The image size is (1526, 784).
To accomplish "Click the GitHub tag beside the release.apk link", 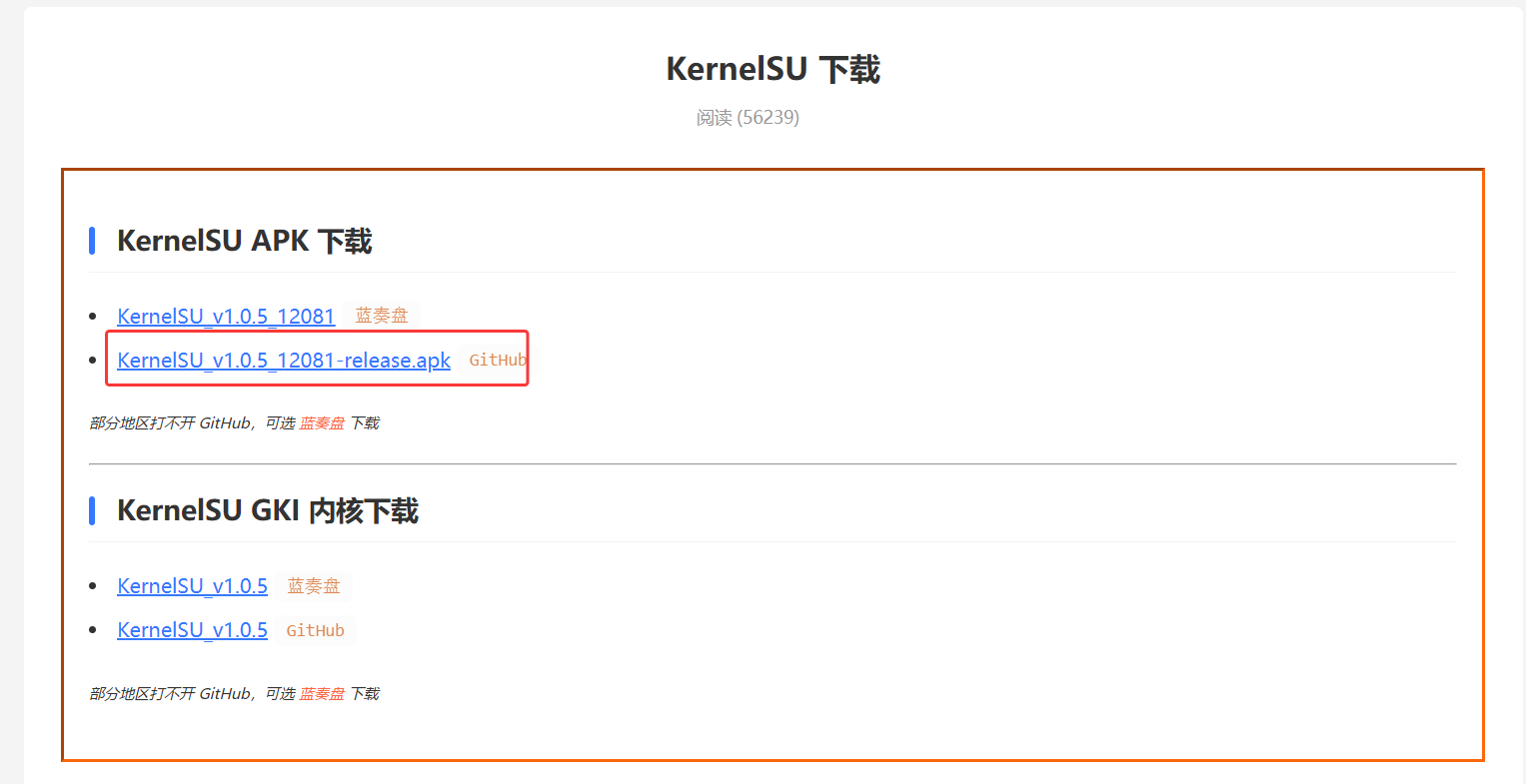I will coord(497,360).
